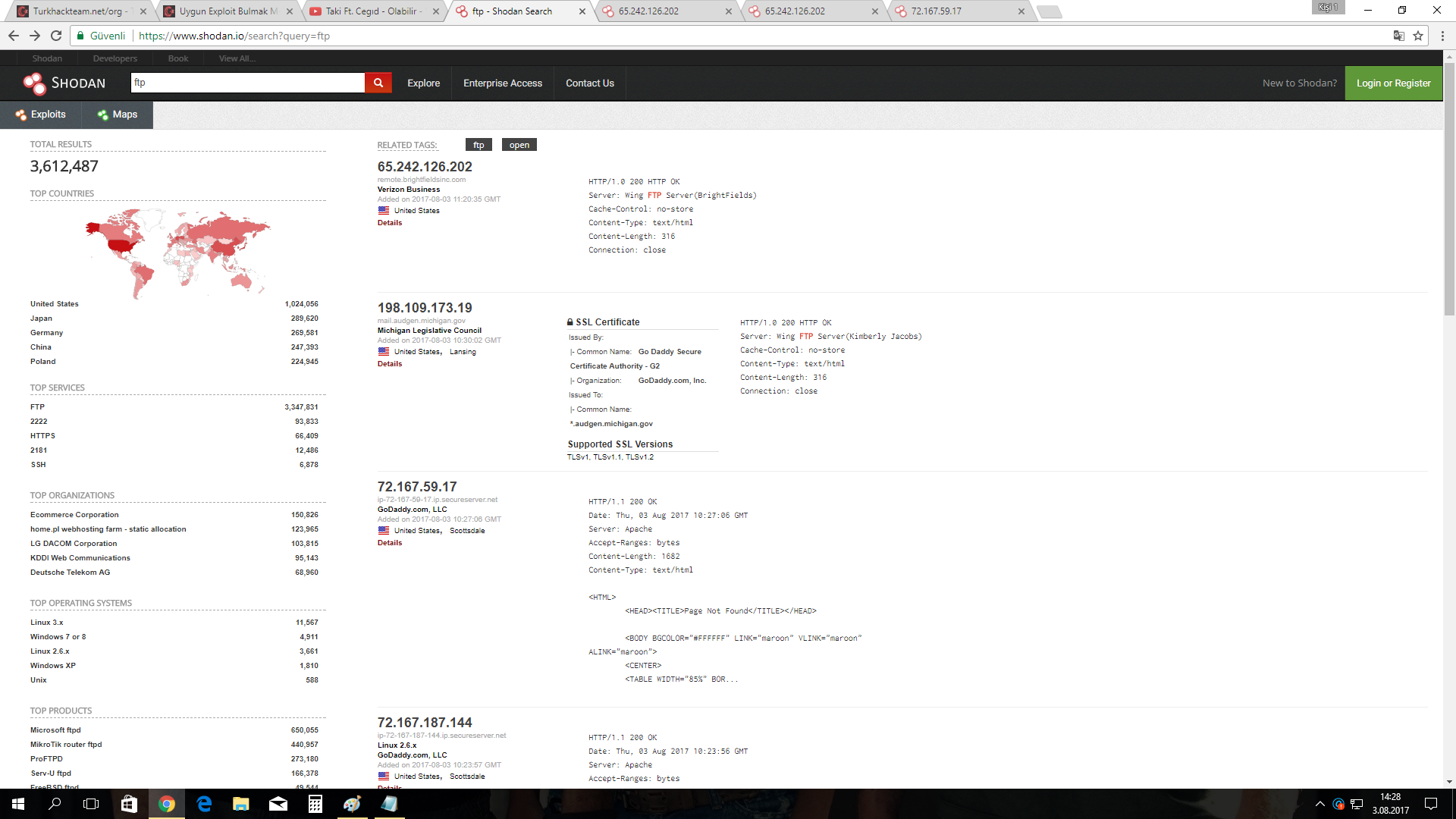The image size is (1456, 819).
Task: Show hidden system tray icons
Action: tap(1319, 804)
